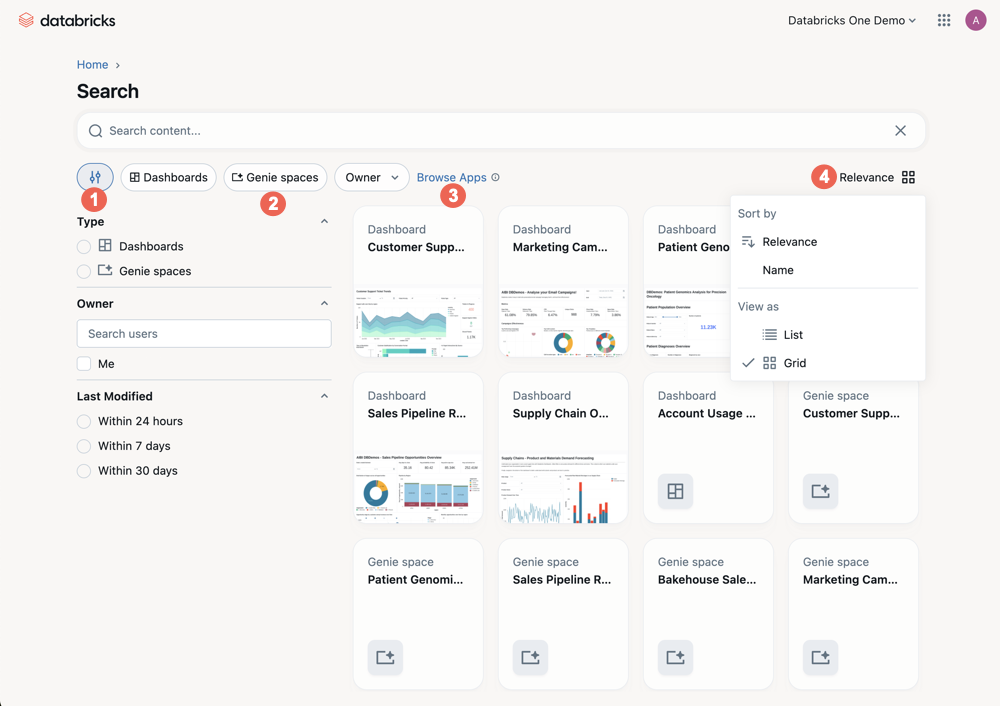The width and height of the screenshot is (1000, 706).
Task: Check the Dashboards type checkbox
Action: pos(83,246)
